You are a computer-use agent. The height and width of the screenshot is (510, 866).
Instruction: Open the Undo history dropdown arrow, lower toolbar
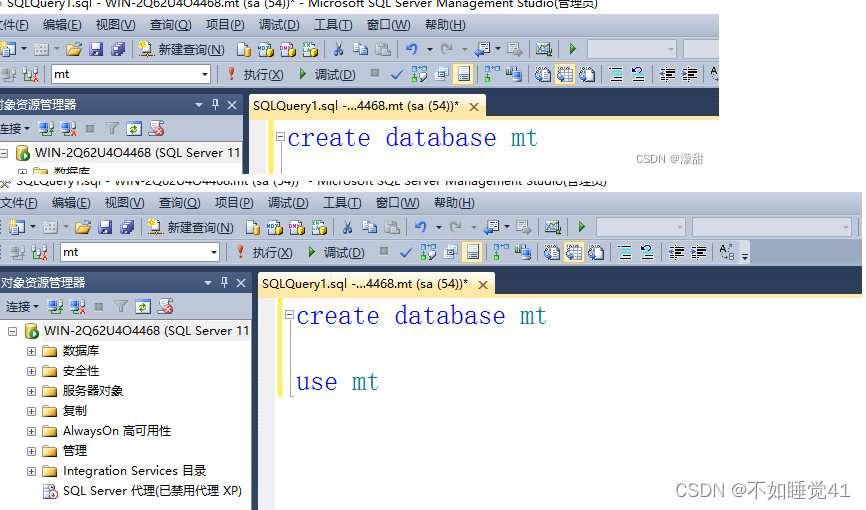tap(439, 227)
